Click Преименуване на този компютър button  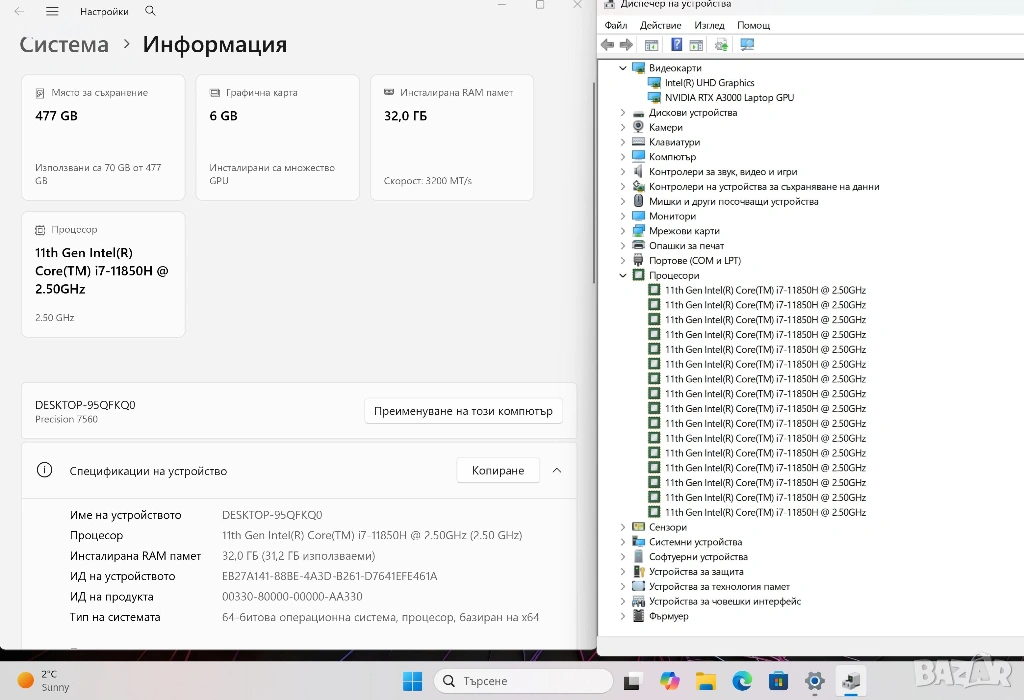pyautogui.click(x=463, y=411)
